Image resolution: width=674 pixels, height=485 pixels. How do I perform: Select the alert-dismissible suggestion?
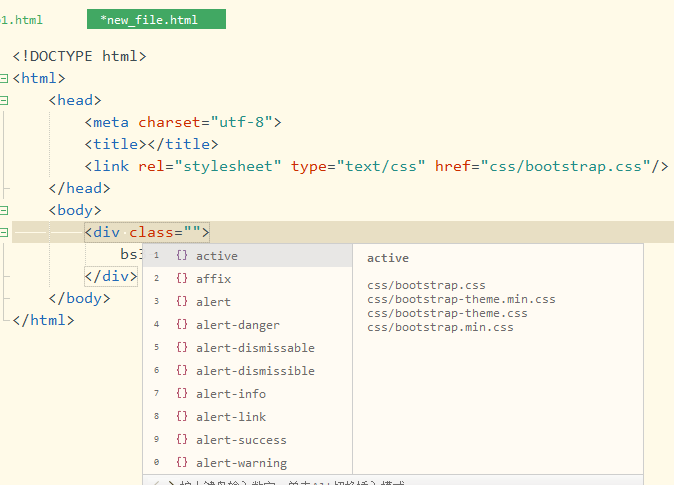(255, 371)
